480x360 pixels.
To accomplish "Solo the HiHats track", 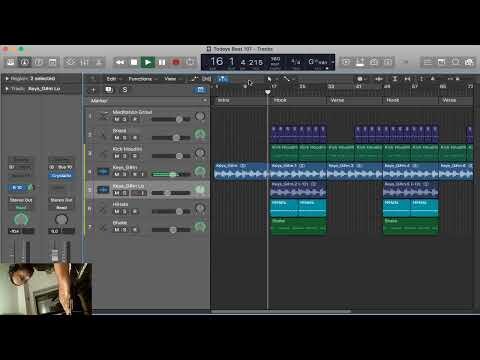I will coord(124,211).
